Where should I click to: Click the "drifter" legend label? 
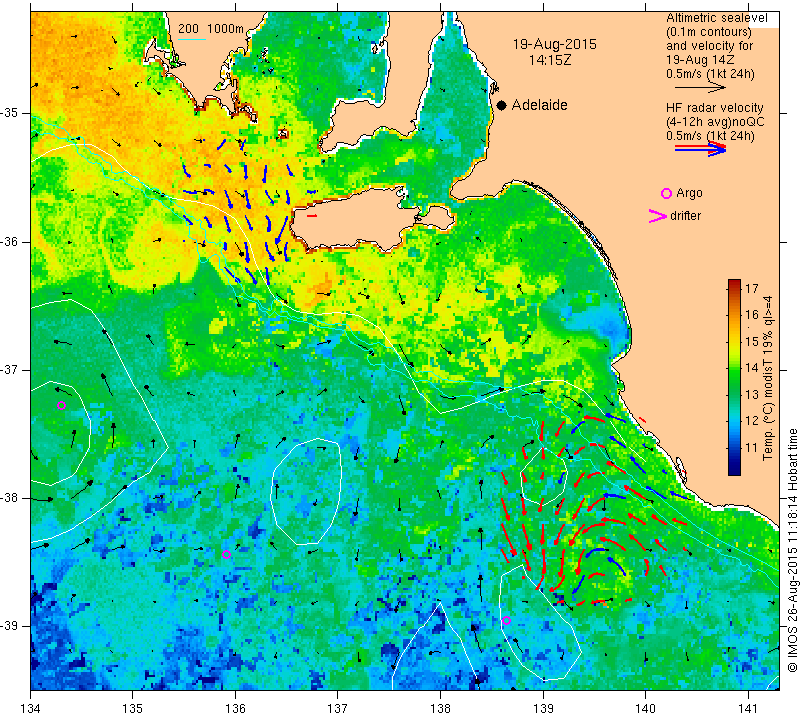pos(685,216)
